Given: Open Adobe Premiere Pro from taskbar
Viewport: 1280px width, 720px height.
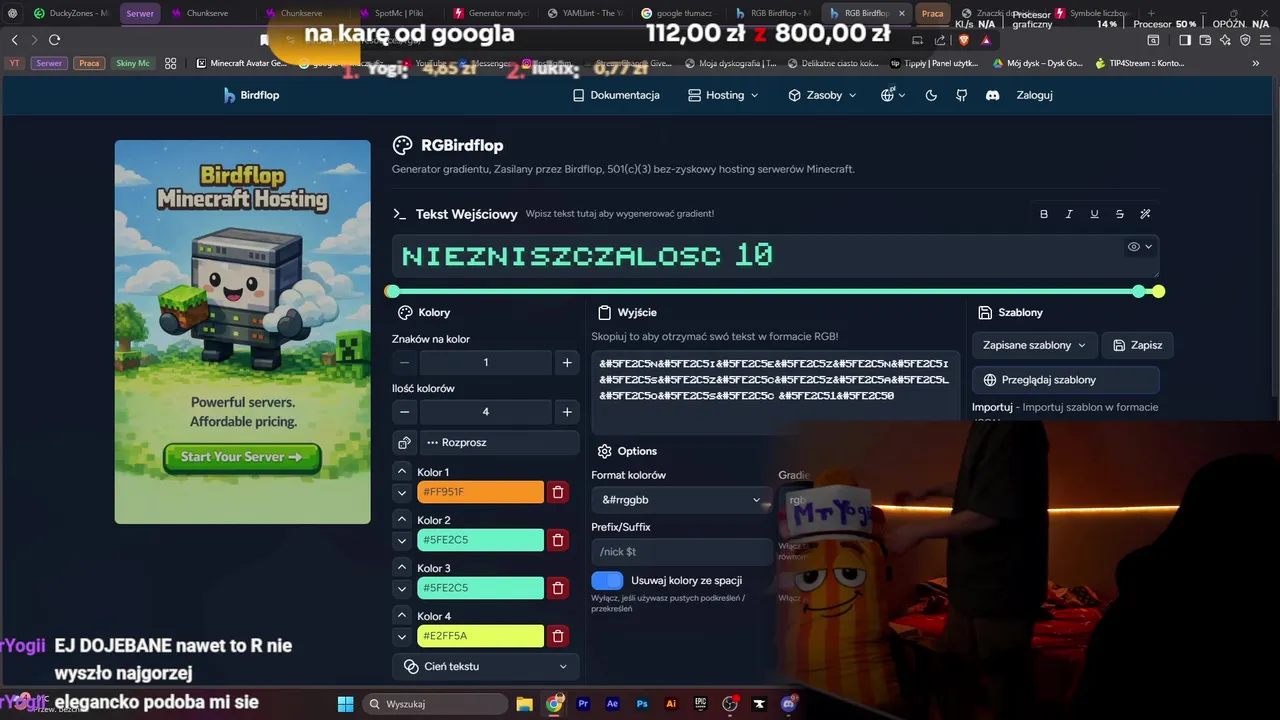Looking at the screenshot, I should pos(584,704).
